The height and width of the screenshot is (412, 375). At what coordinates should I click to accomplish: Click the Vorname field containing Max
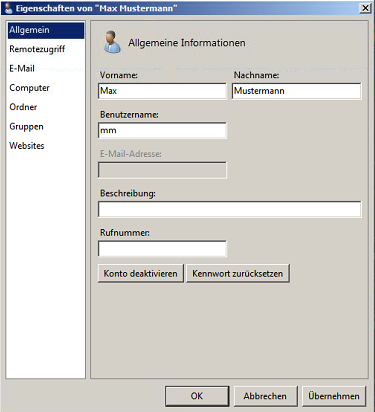[162, 91]
